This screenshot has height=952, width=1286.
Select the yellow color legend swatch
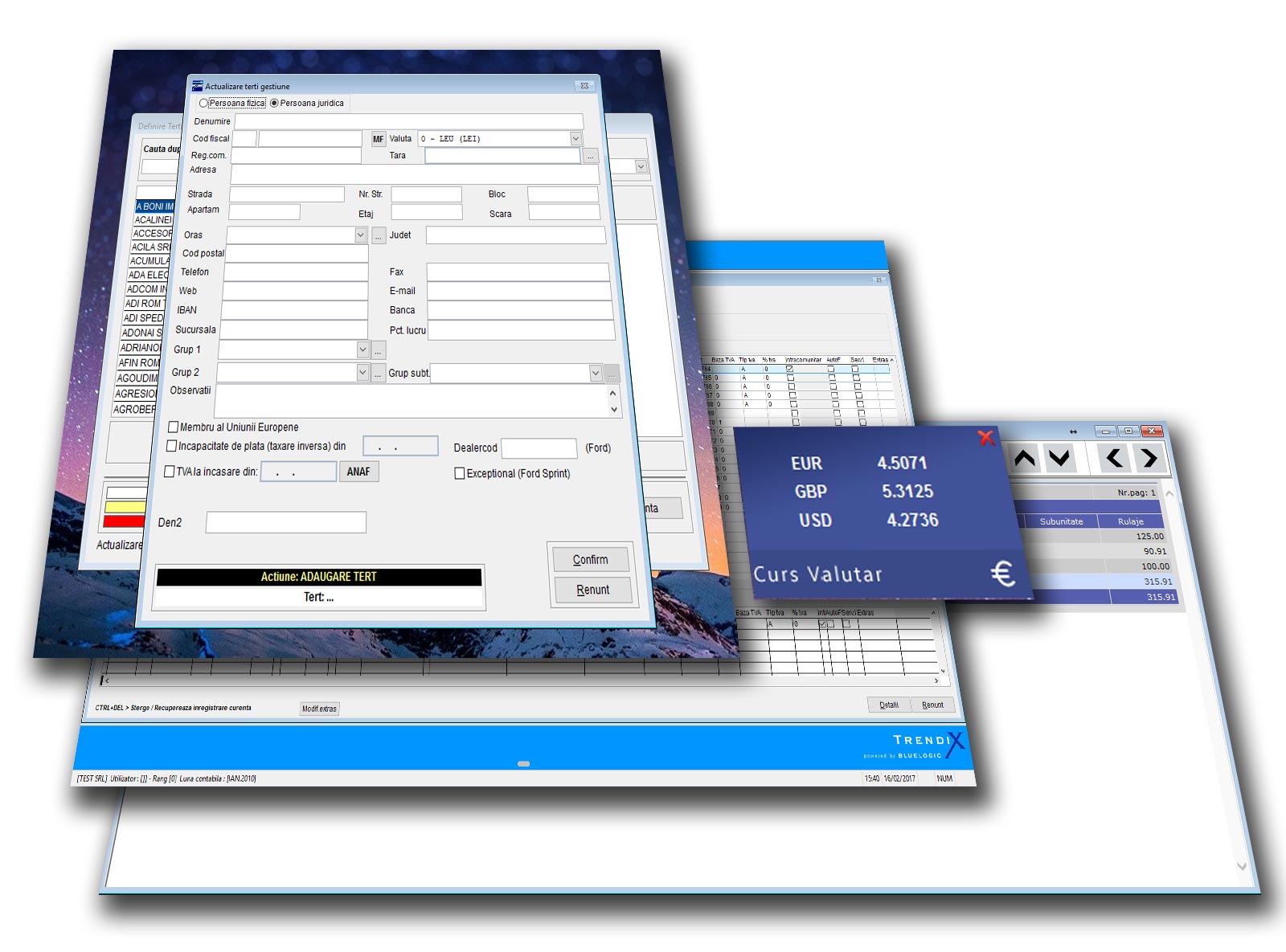coord(125,507)
